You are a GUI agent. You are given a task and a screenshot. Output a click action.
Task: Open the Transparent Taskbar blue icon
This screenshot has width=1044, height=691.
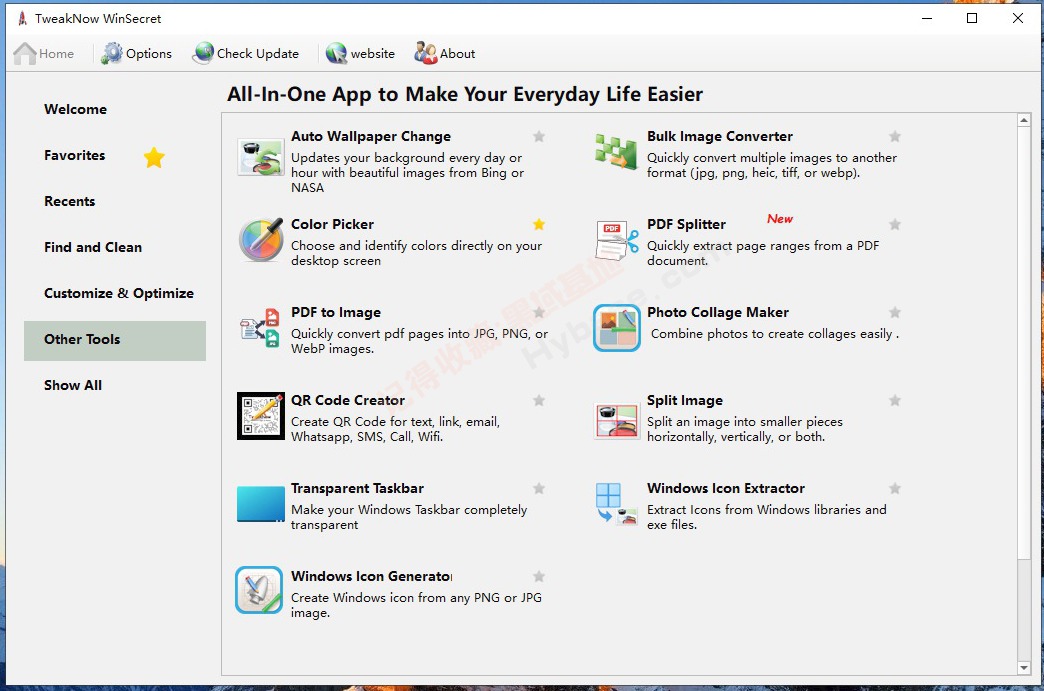tap(260, 504)
